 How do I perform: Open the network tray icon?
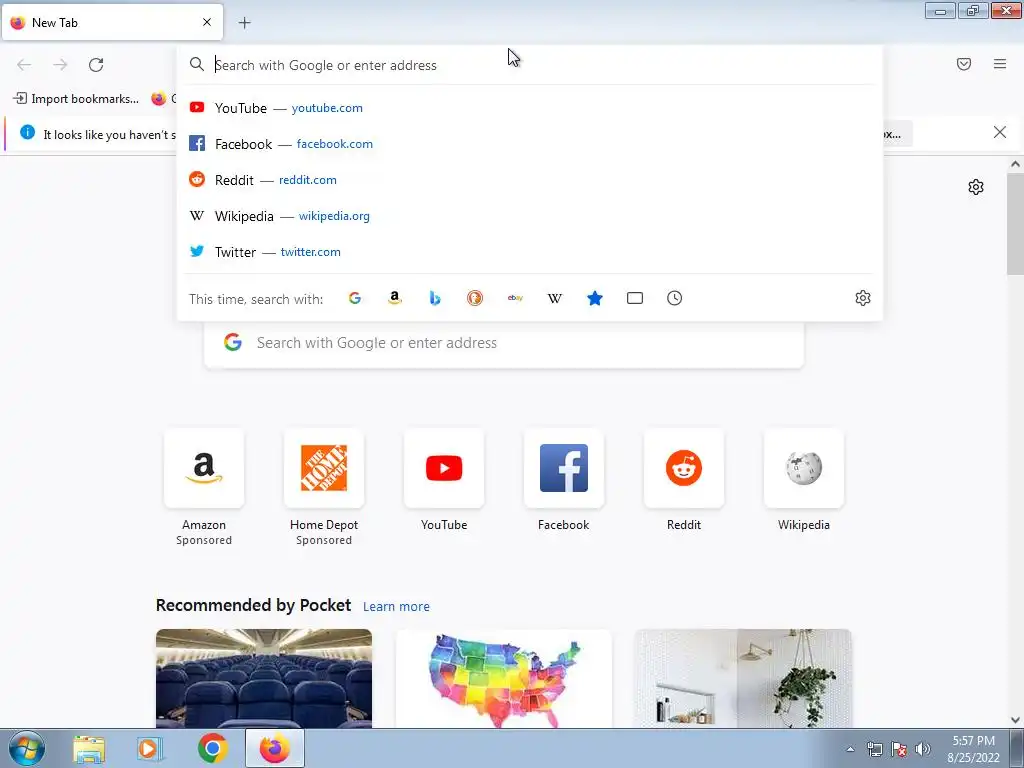pos(874,749)
